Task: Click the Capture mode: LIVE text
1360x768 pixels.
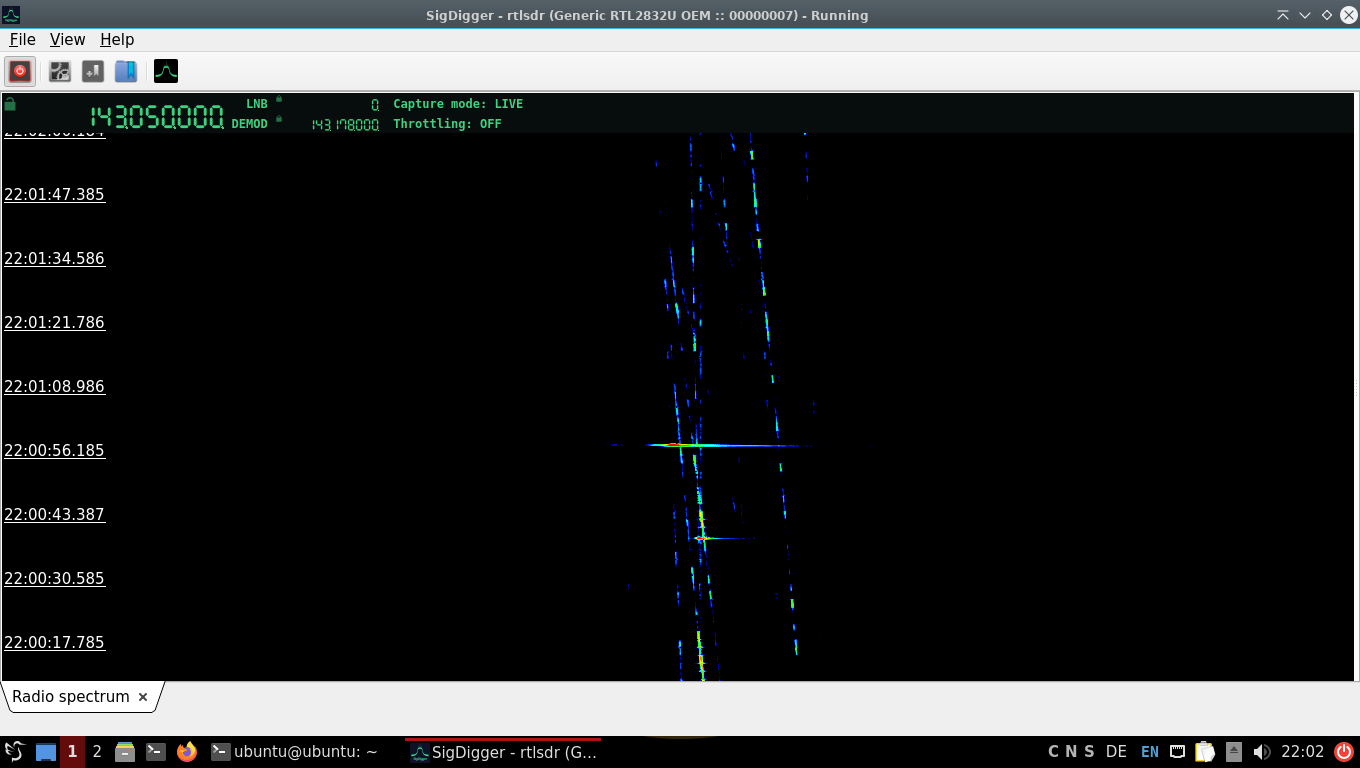Action: click(458, 104)
